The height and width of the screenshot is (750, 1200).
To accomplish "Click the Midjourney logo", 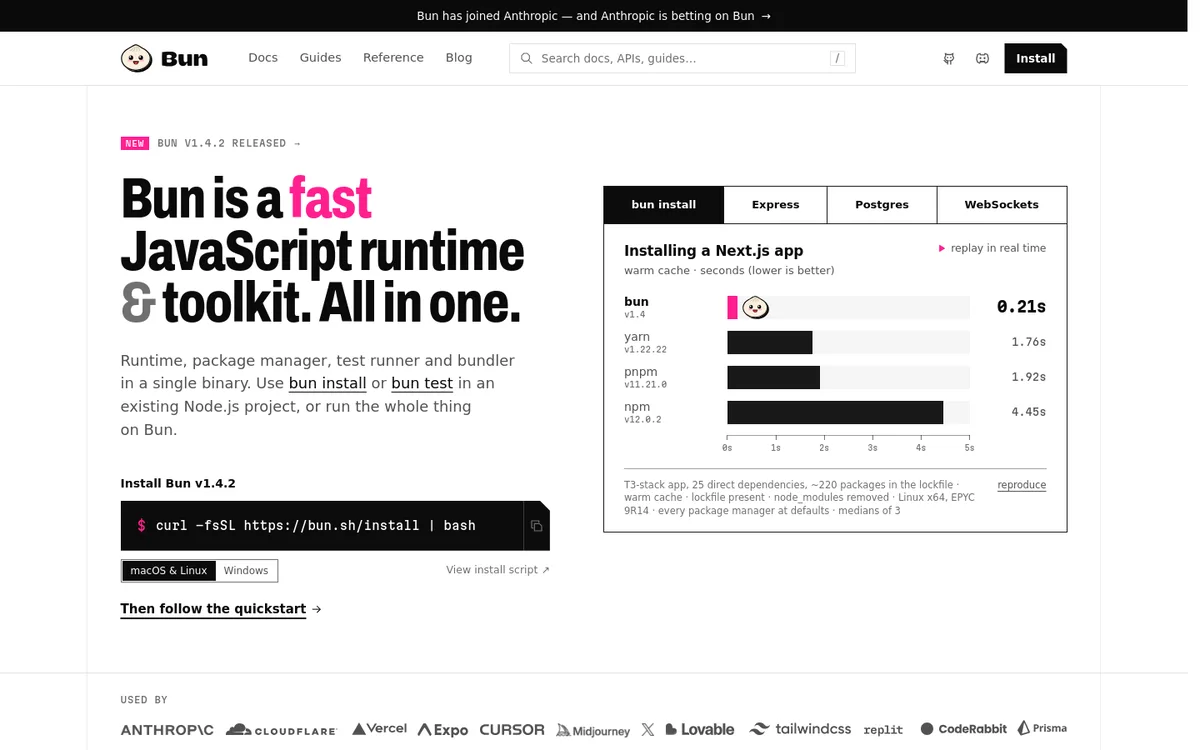I will pyautogui.click(x=594, y=731).
